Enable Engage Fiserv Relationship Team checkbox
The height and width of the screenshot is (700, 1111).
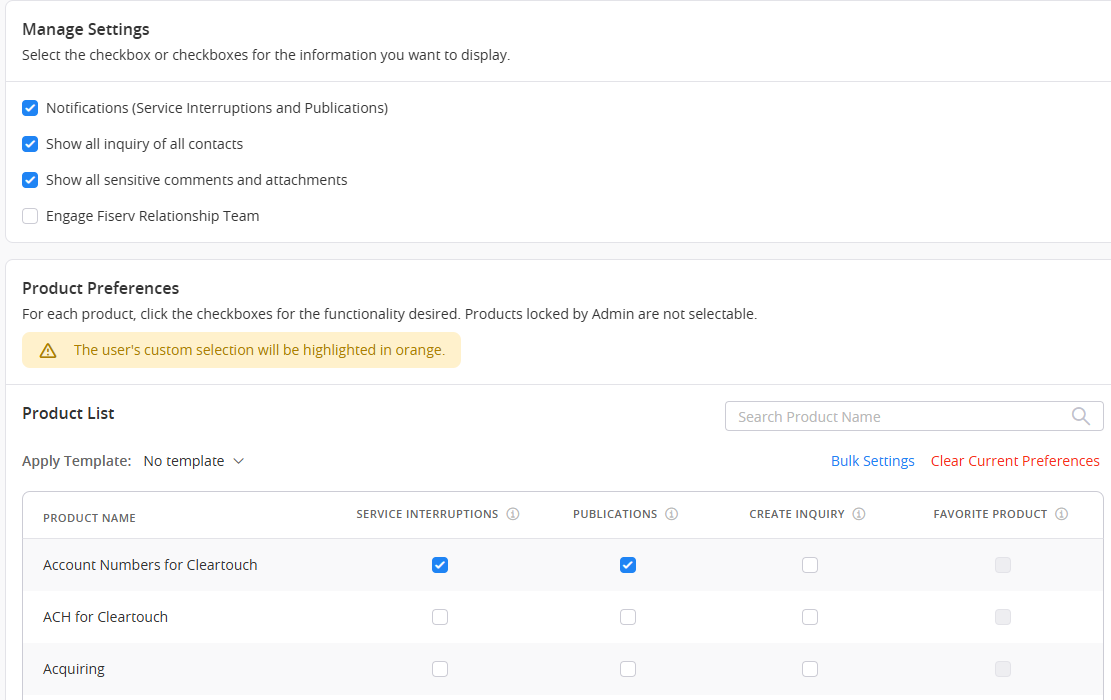(30, 216)
